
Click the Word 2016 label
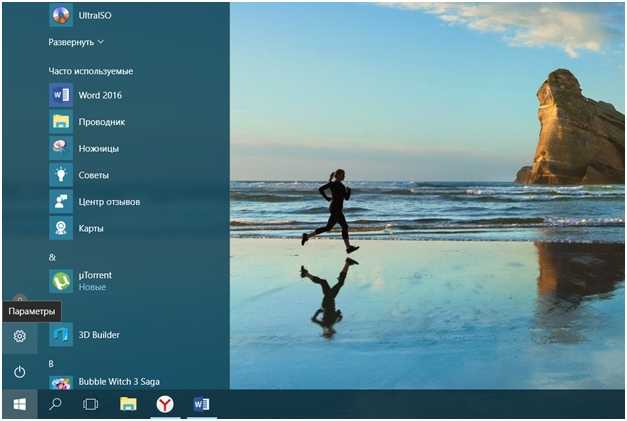(100, 95)
